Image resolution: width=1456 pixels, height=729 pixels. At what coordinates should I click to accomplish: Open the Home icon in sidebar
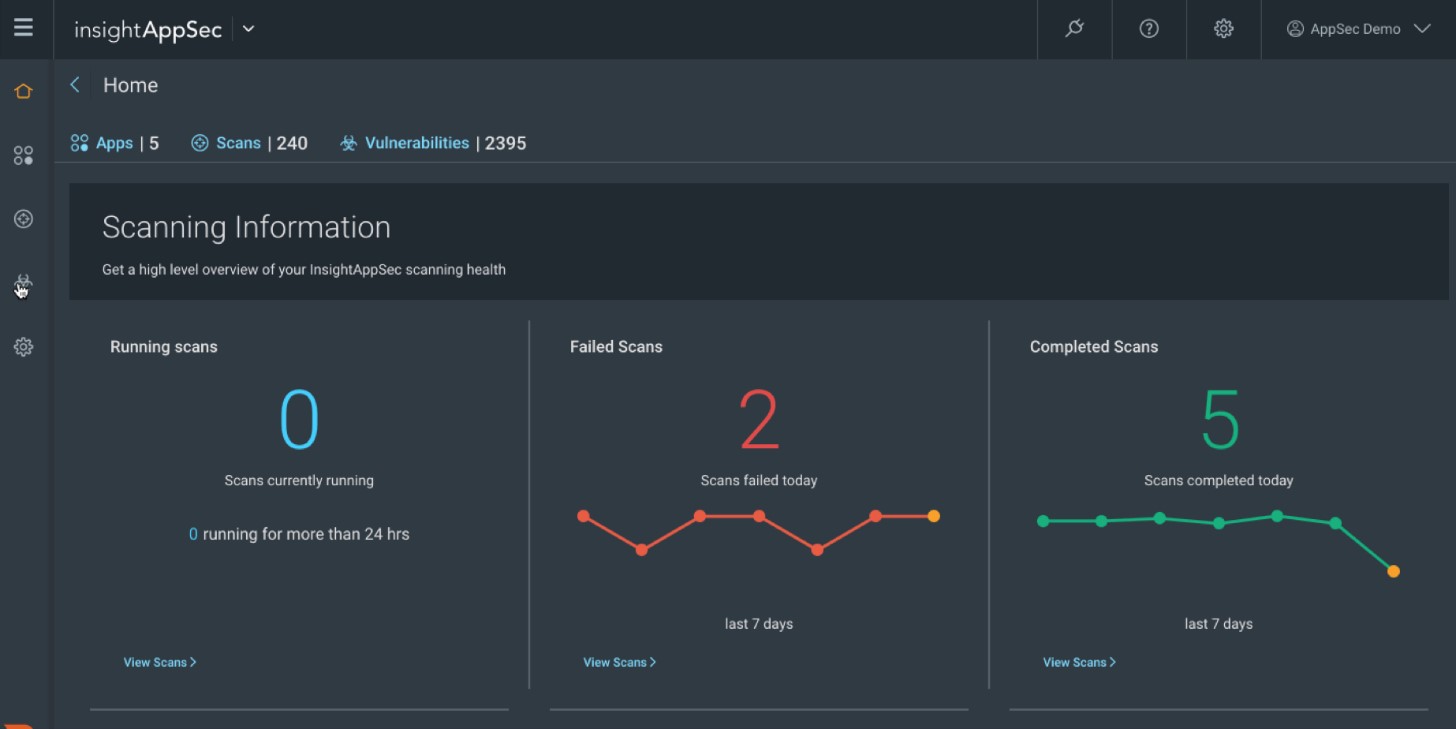pyautogui.click(x=23, y=90)
